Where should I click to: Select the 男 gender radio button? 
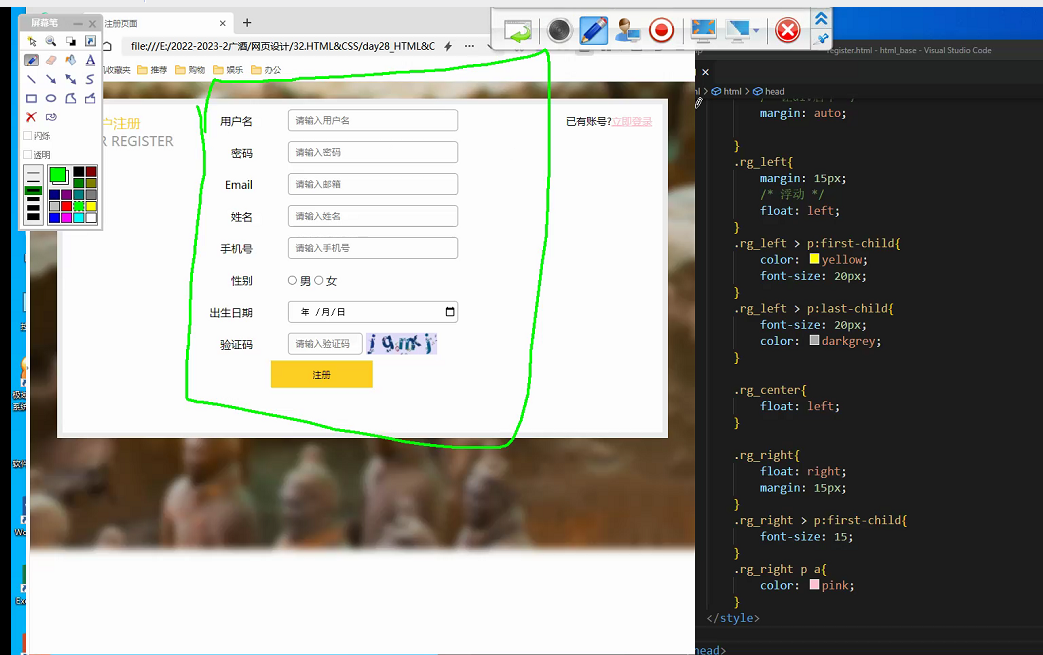[x=293, y=281]
